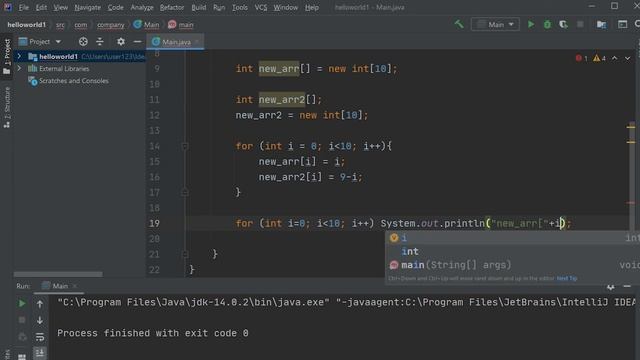Open Project panel settings gear
This screenshot has width=640, height=360.
121,42
